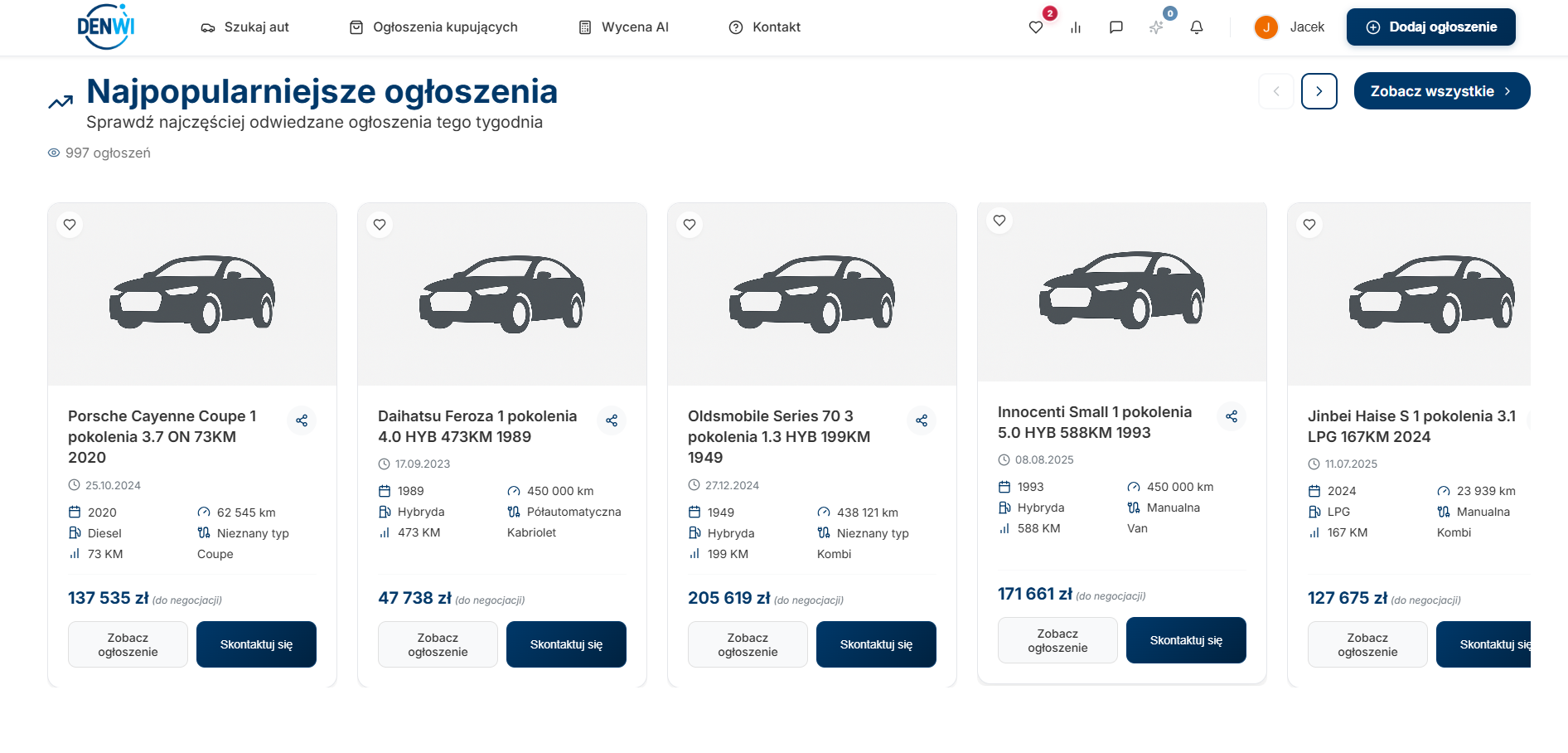Click Zobacz wszystkie button
The height and width of the screenshot is (753, 1568).
coord(1442,91)
